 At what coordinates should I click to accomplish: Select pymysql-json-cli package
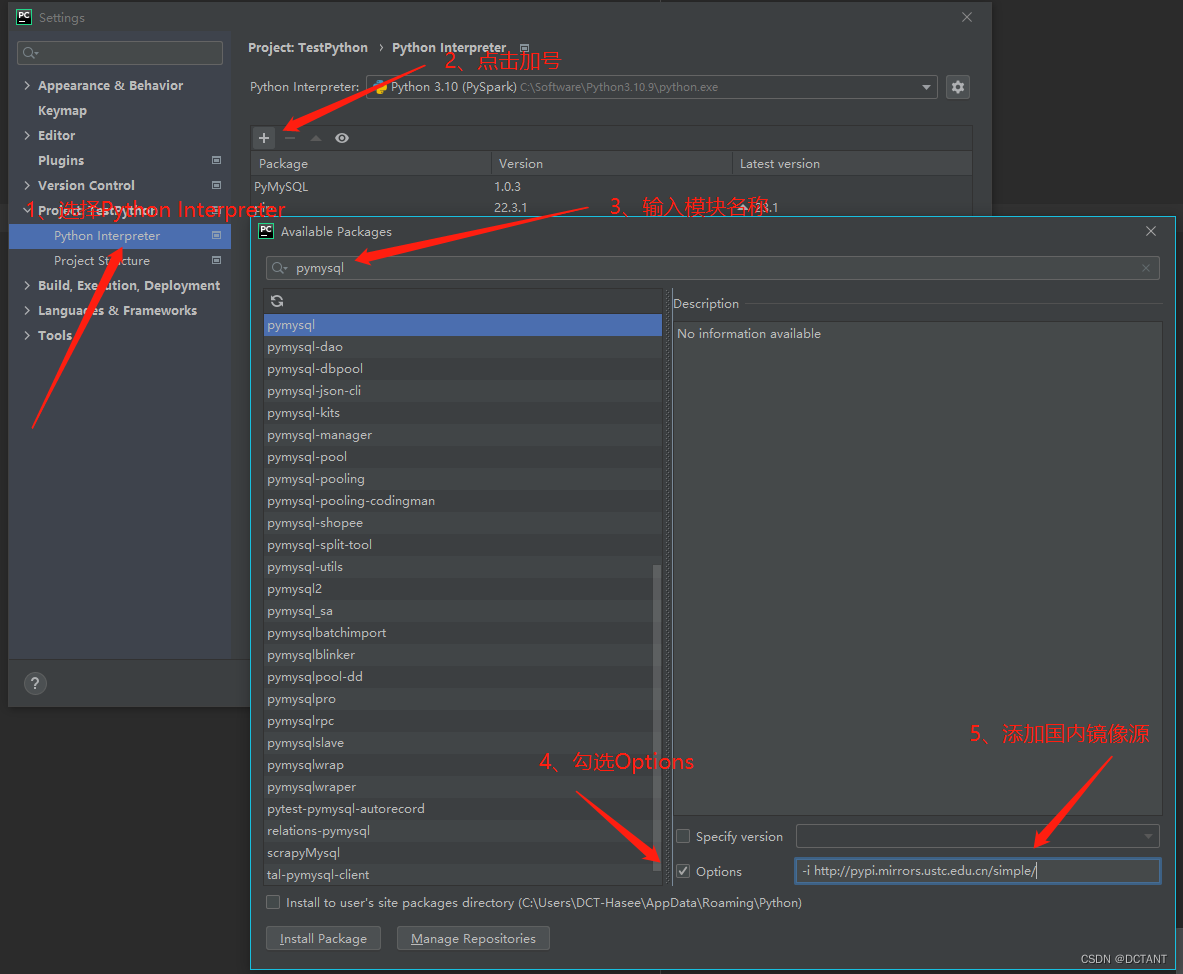click(x=462, y=391)
